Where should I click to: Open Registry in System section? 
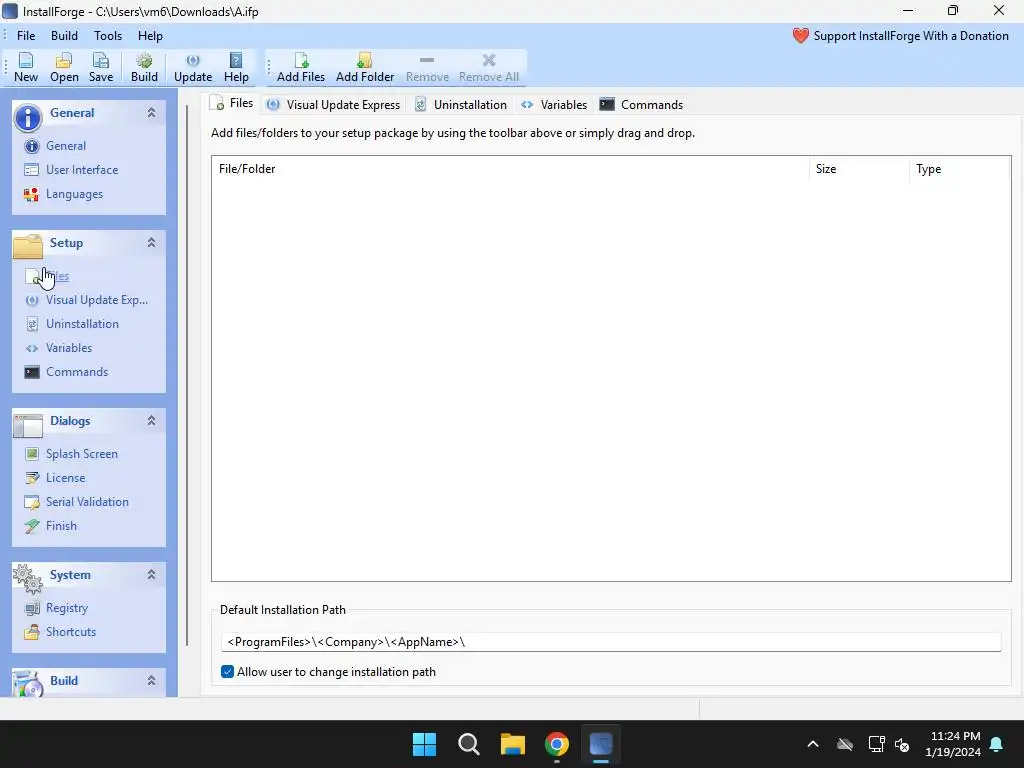(67, 608)
